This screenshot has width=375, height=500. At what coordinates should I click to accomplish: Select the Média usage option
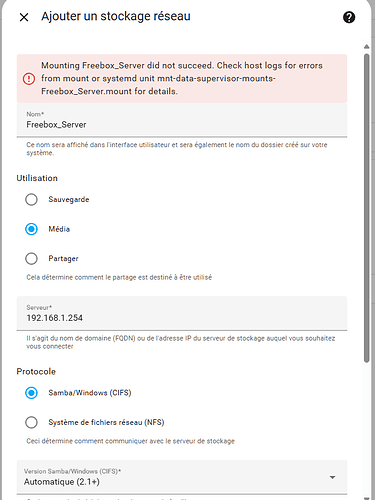coord(31,229)
